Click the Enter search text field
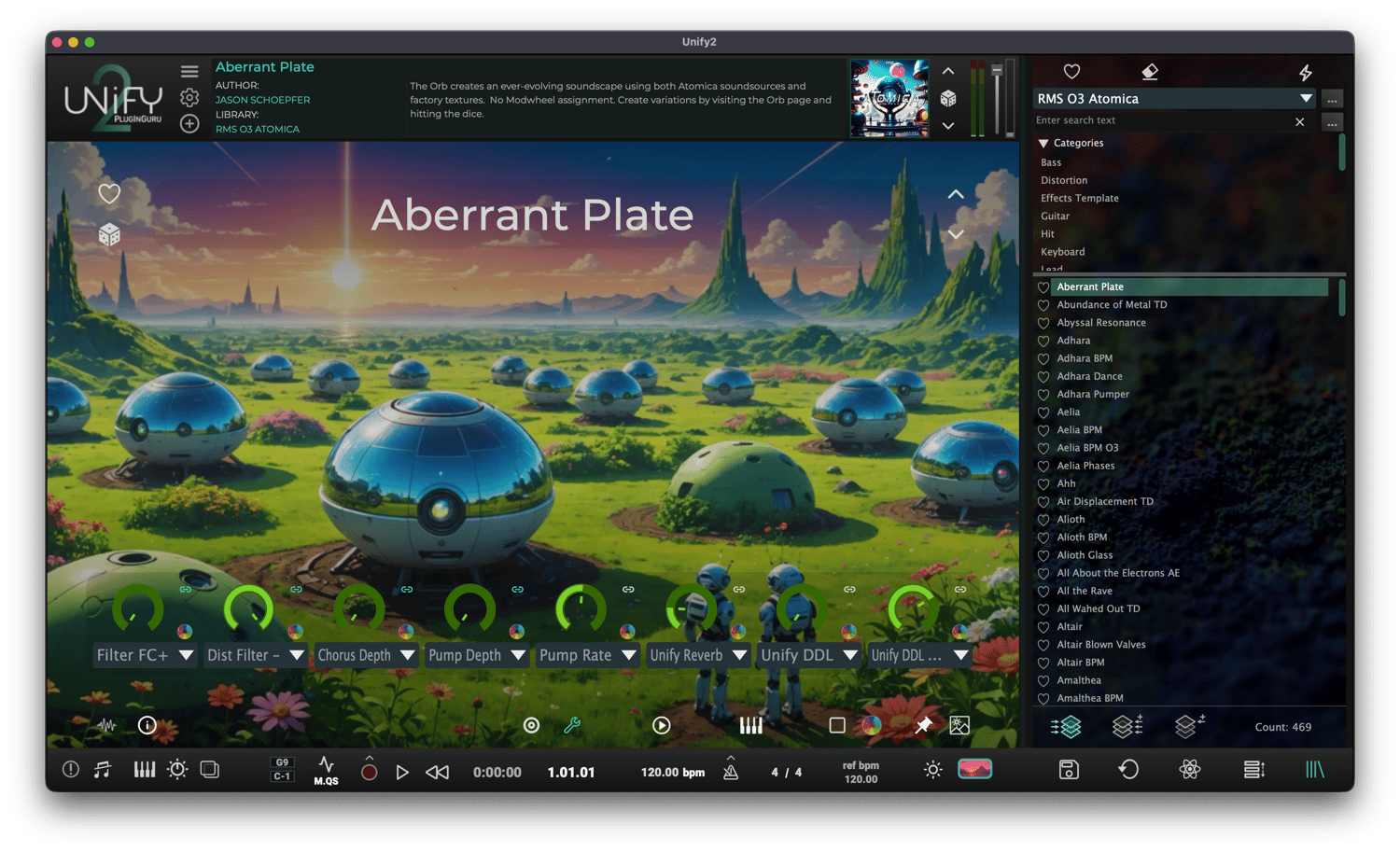This screenshot has width=1400, height=852. 1161,121
